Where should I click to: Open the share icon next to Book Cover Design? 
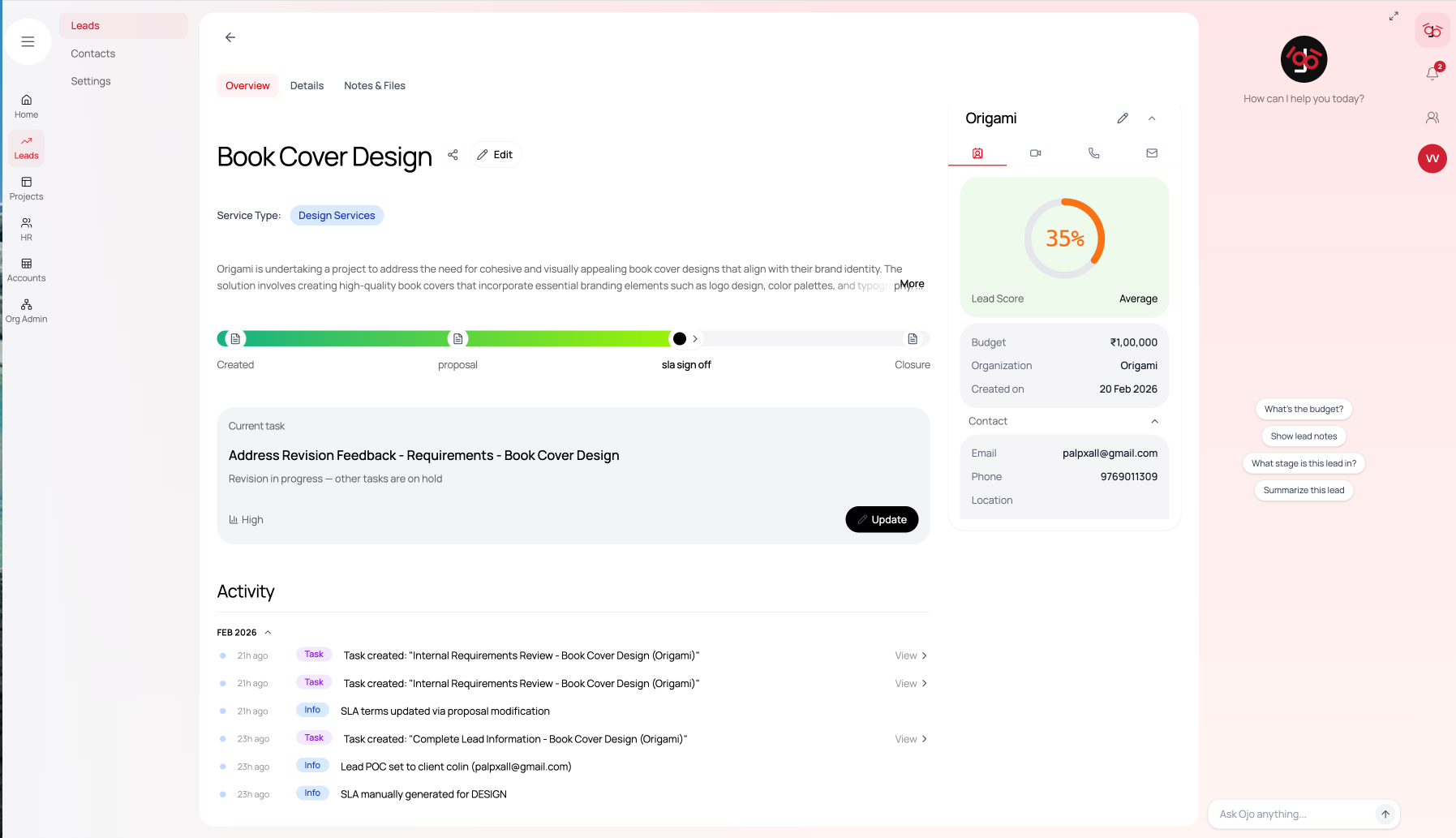pyautogui.click(x=453, y=154)
